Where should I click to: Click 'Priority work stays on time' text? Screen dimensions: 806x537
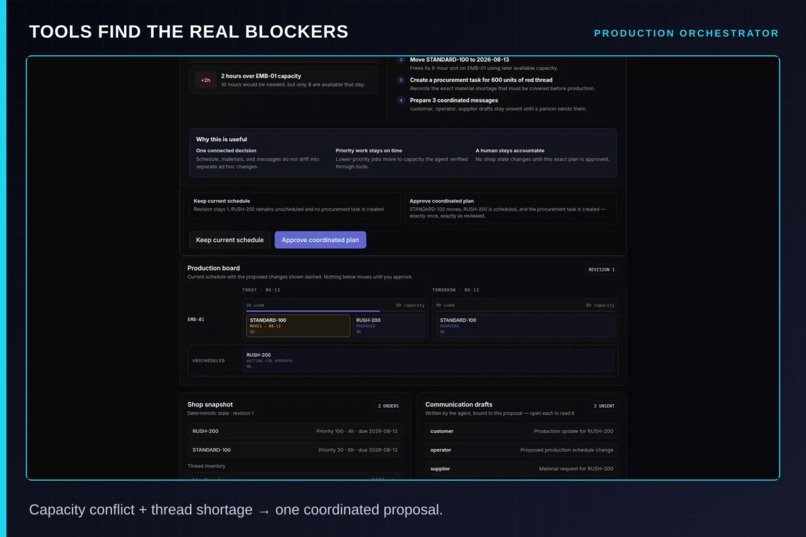[369, 151]
